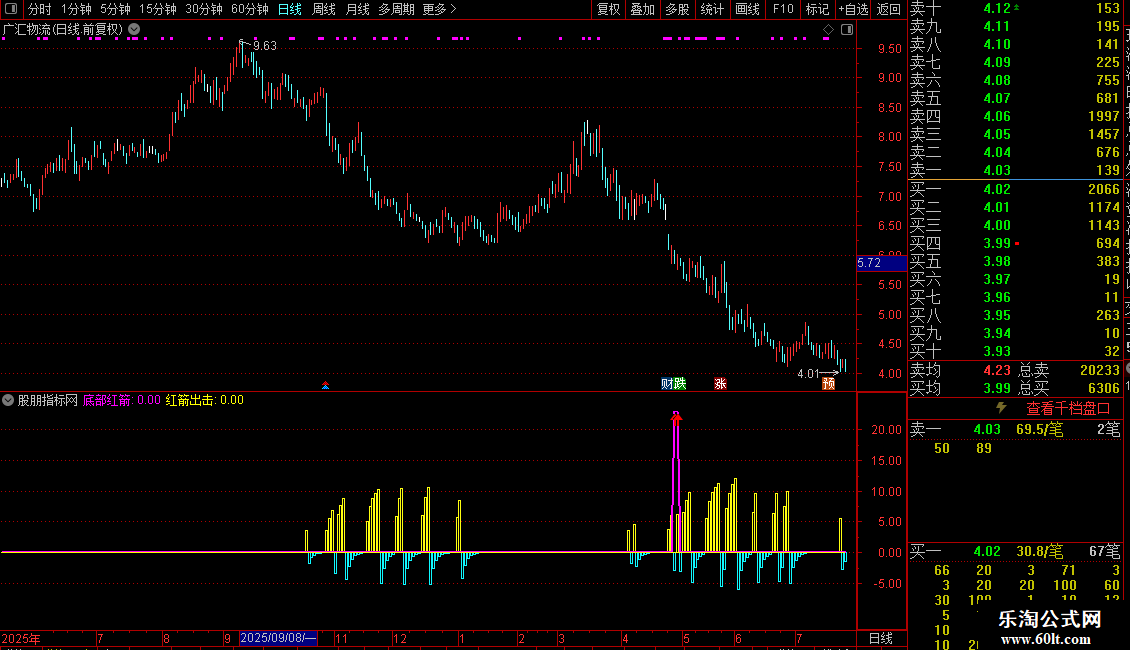The width and height of the screenshot is (1130, 650).
Task: Click the highlighted date 2025/09/08 on the time axis
Action: (x=278, y=638)
